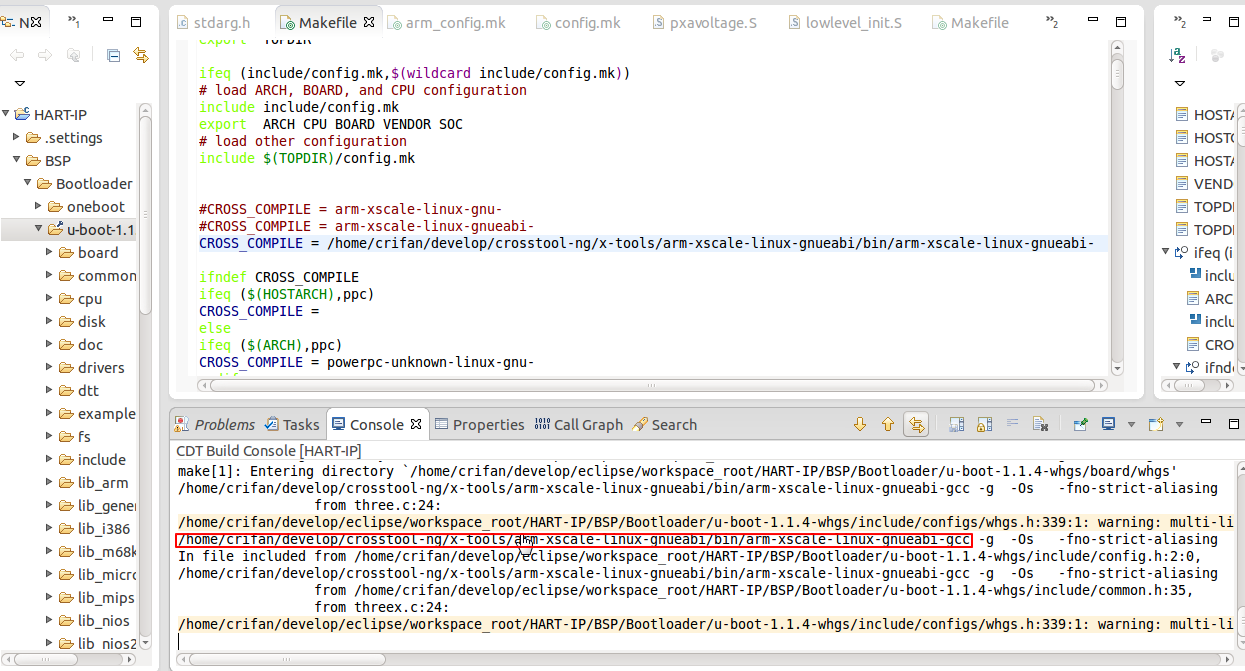Toggle Link with Editor in navigator
Viewport: 1245px width, 671px height.
(141, 56)
